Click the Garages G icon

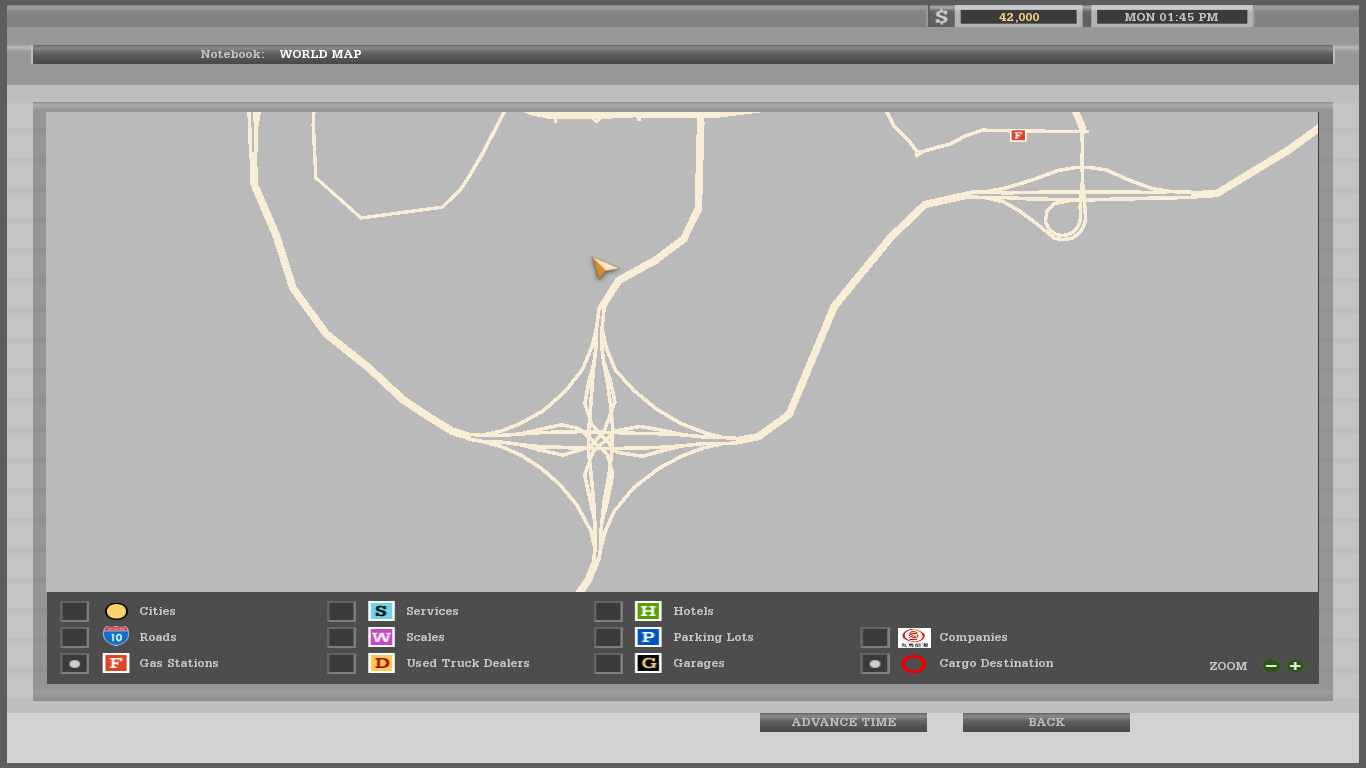pos(648,663)
